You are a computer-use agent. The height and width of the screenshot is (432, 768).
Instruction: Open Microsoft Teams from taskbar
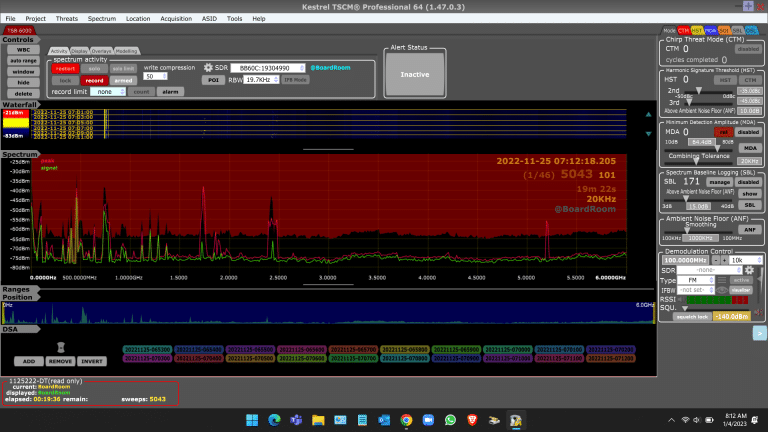(296, 420)
